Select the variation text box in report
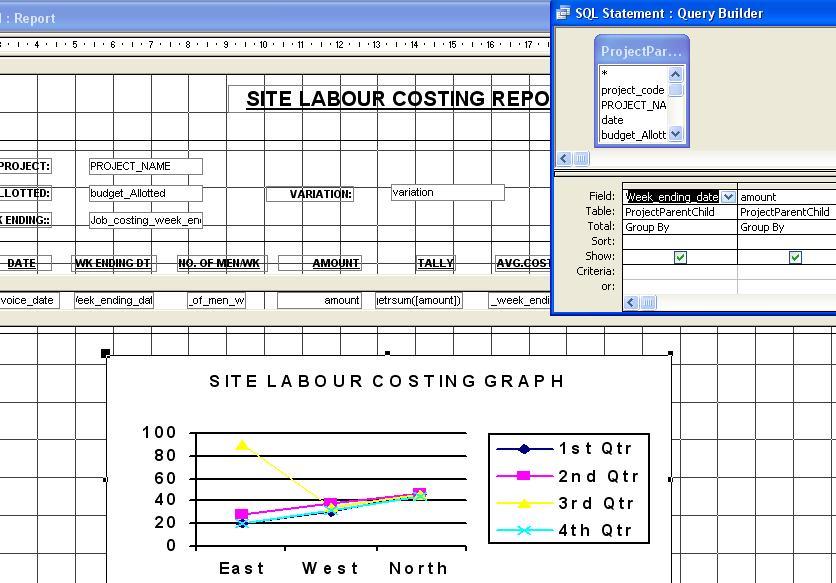 tap(447, 193)
